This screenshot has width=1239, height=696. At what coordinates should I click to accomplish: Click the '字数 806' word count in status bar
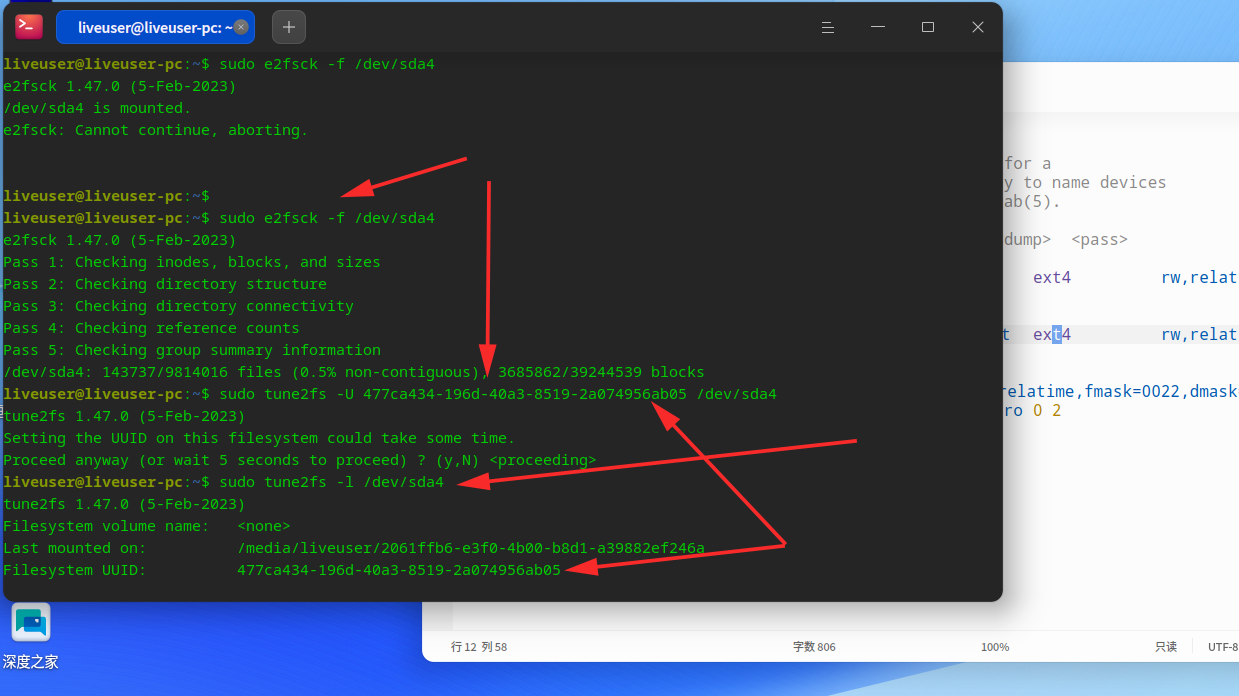814,647
